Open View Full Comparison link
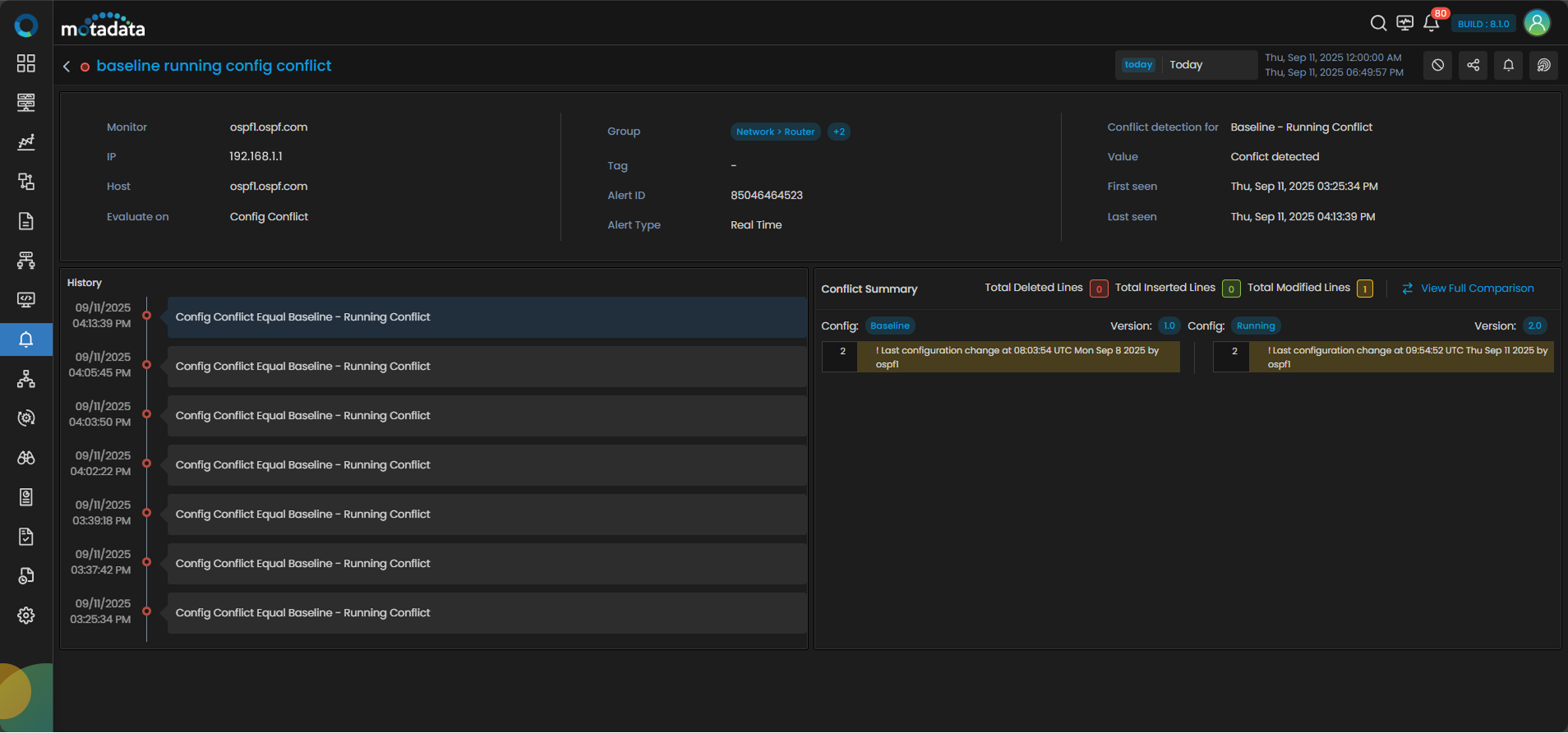Screen dimensions: 1568x733 pos(1476,288)
